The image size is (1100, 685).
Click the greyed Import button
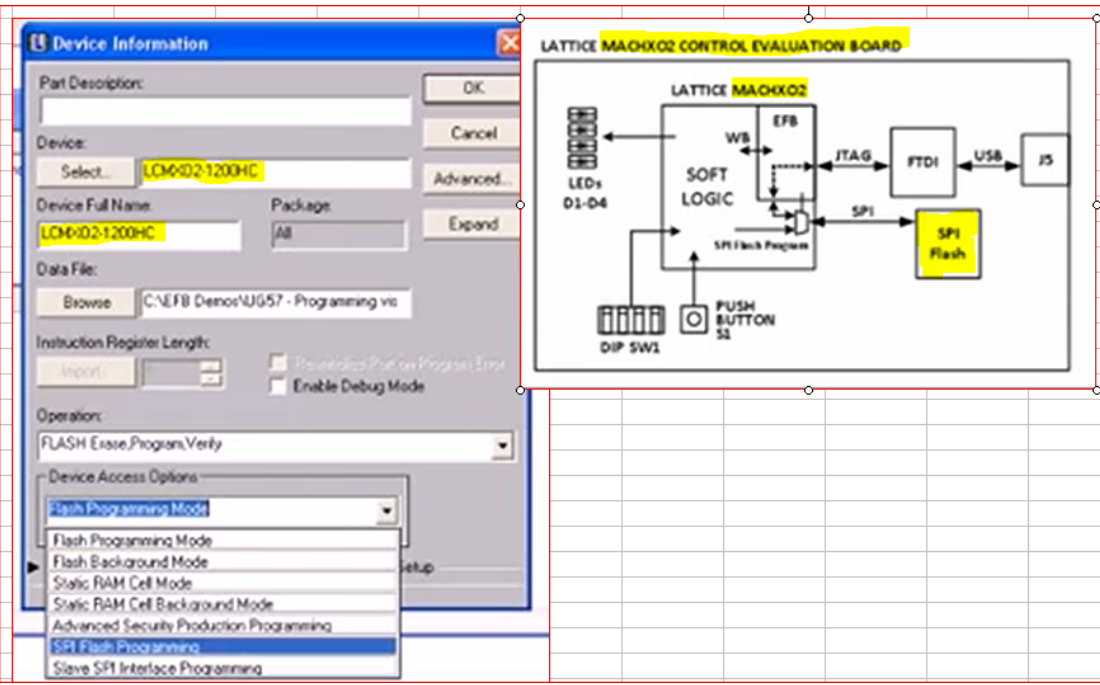pyautogui.click(x=86, y=372)
